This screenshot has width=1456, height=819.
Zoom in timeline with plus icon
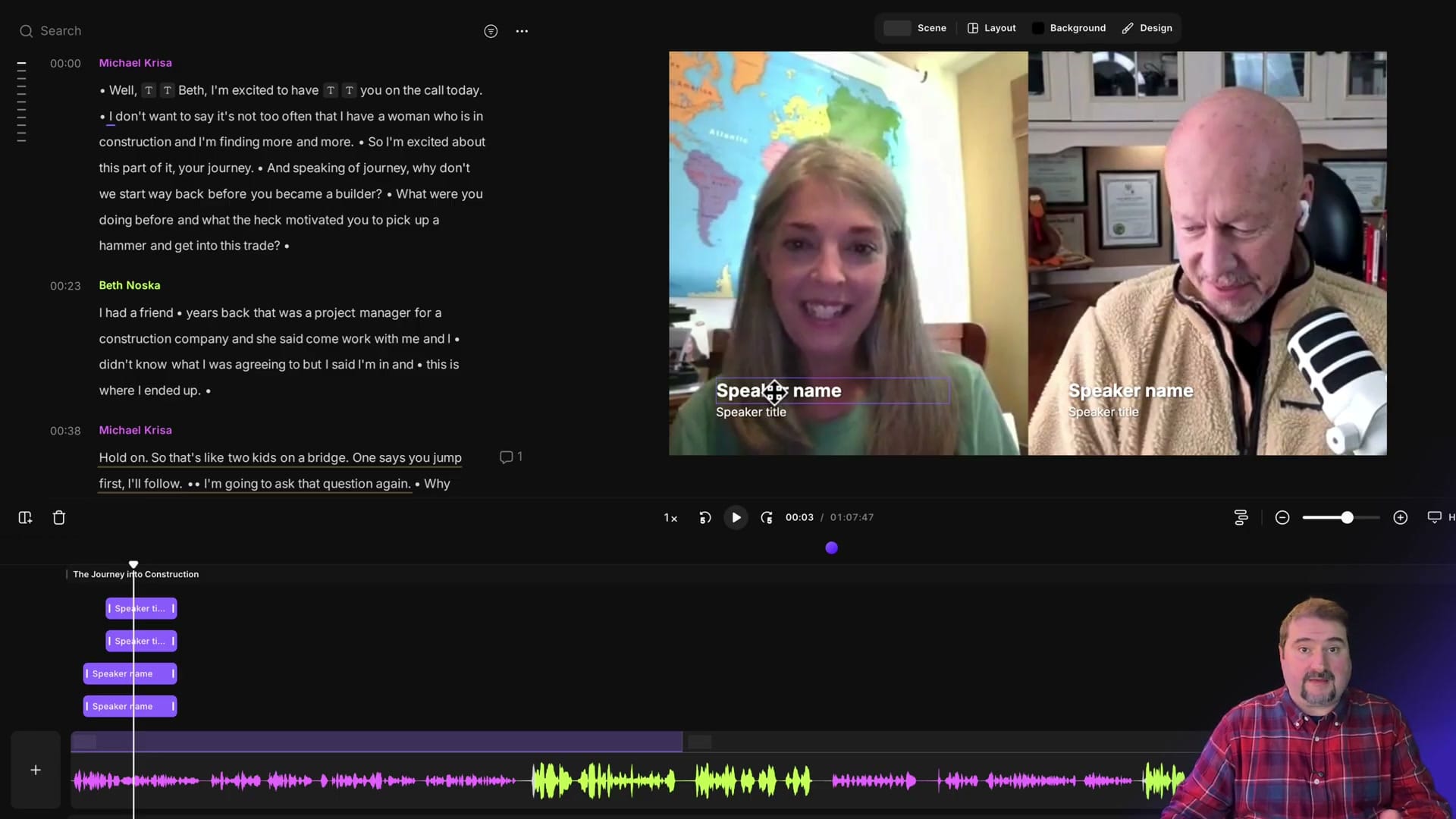(x=1401, y=517)
